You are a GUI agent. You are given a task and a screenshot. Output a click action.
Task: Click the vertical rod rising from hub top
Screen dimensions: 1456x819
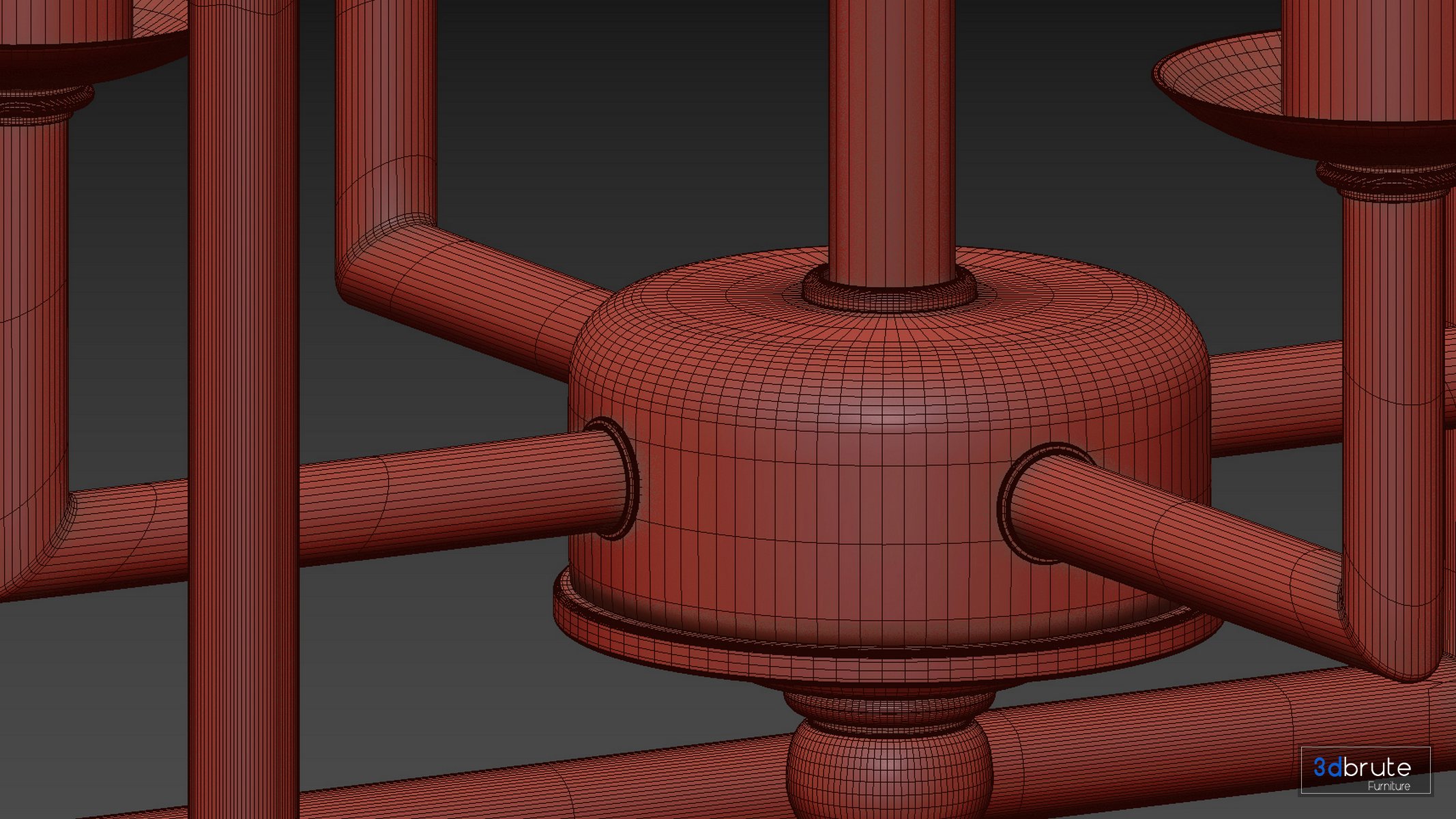[x=890, y=136]
